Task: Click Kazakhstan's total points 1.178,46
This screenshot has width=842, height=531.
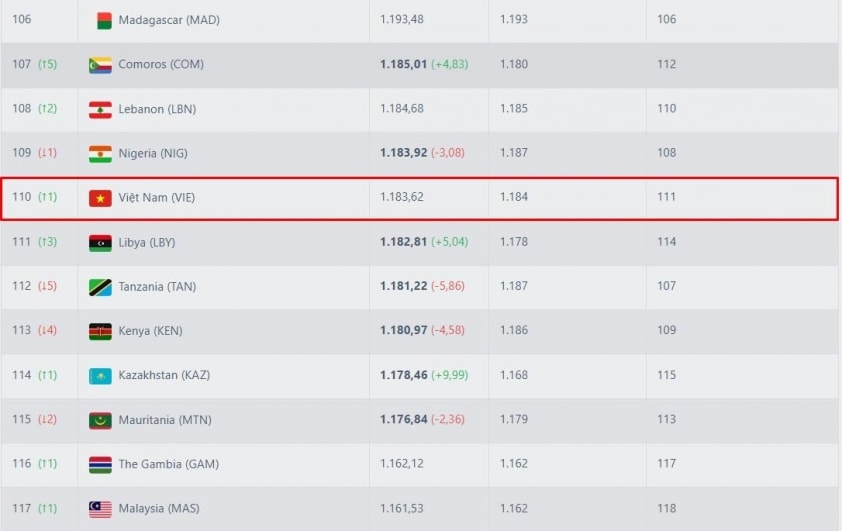Action: [x=403, y=376]
